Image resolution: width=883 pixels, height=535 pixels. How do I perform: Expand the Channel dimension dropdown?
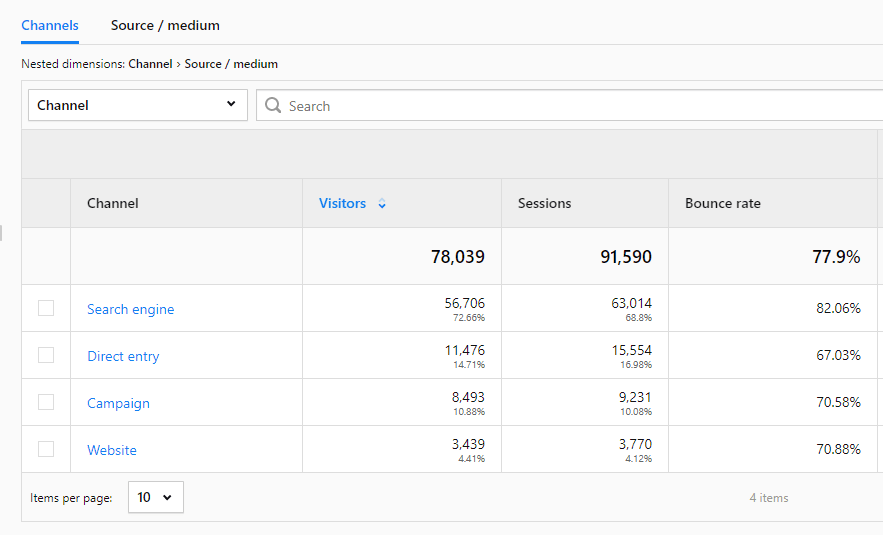coord(137,105)
